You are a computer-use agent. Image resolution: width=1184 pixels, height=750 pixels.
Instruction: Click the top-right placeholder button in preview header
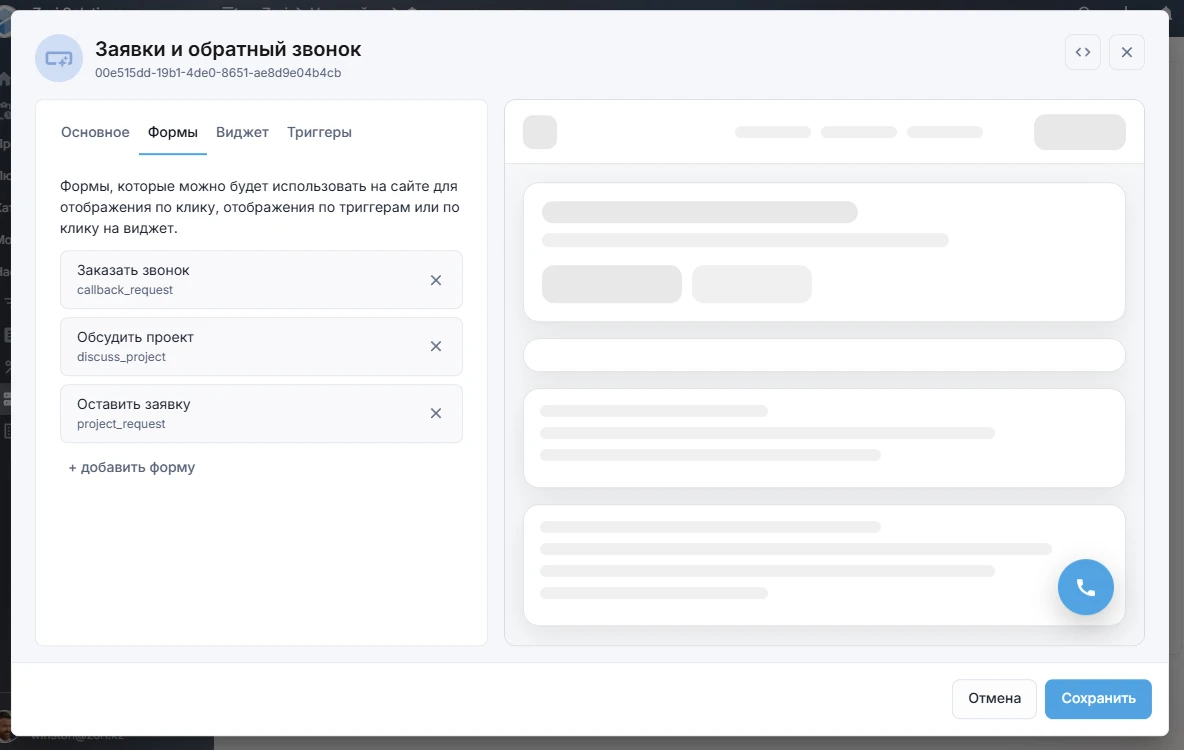point(1079,132)
